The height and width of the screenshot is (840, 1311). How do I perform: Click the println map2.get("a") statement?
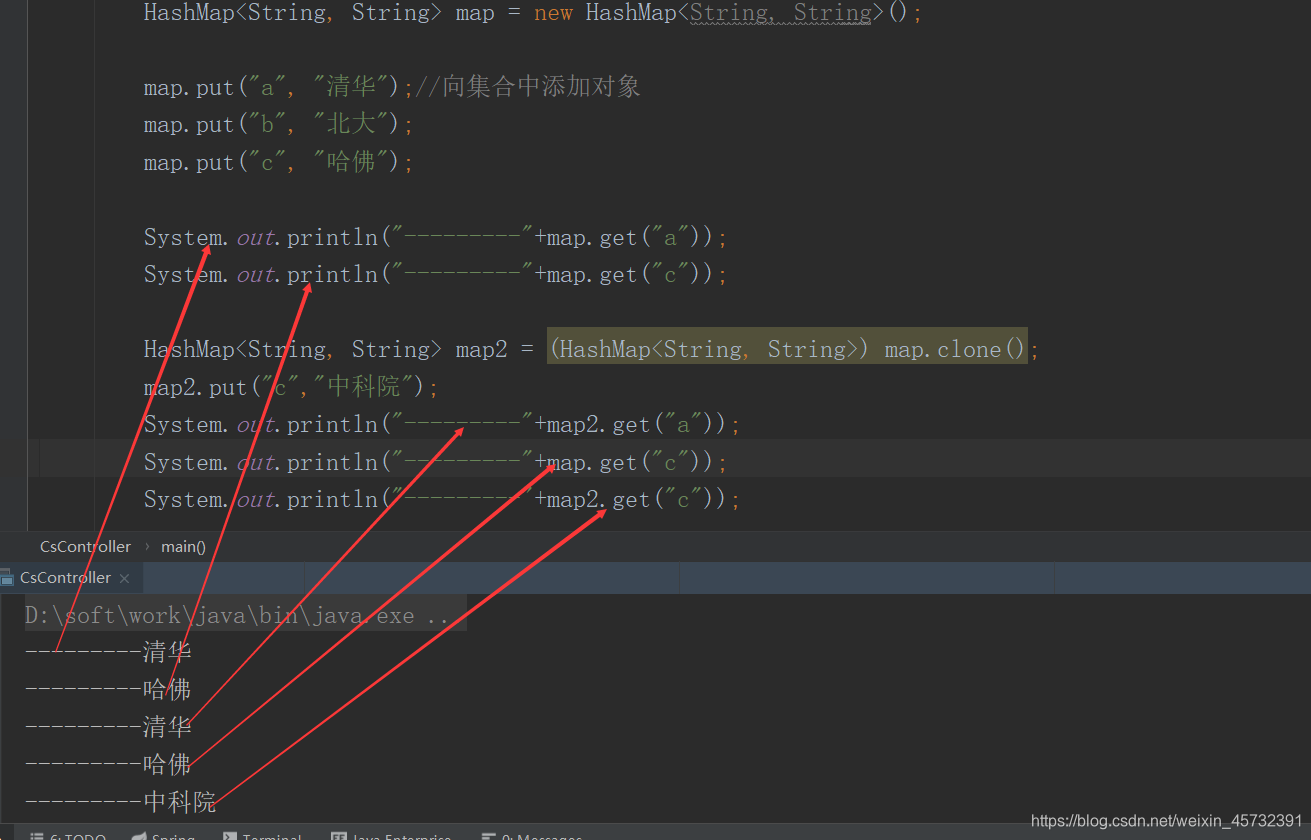[441, 424]
